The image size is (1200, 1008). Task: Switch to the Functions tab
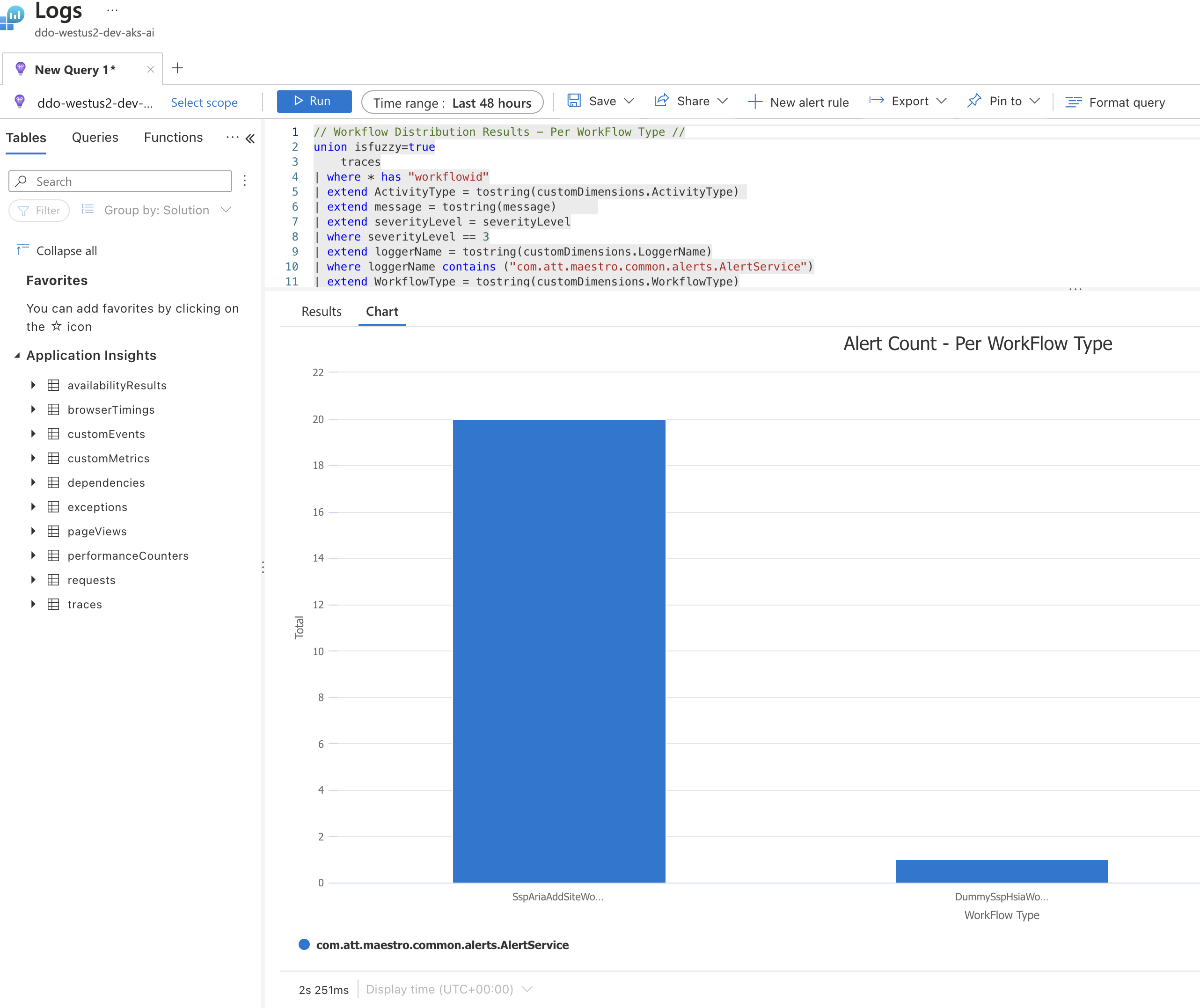point(173,138)
